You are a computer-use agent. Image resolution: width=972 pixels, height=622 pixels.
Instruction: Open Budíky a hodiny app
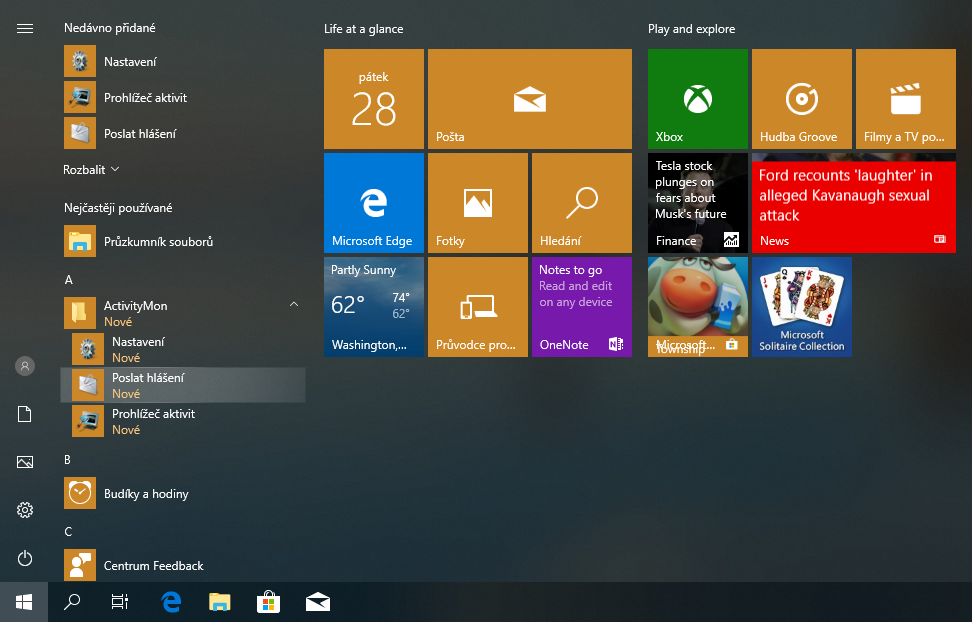(x=183, y=494)
